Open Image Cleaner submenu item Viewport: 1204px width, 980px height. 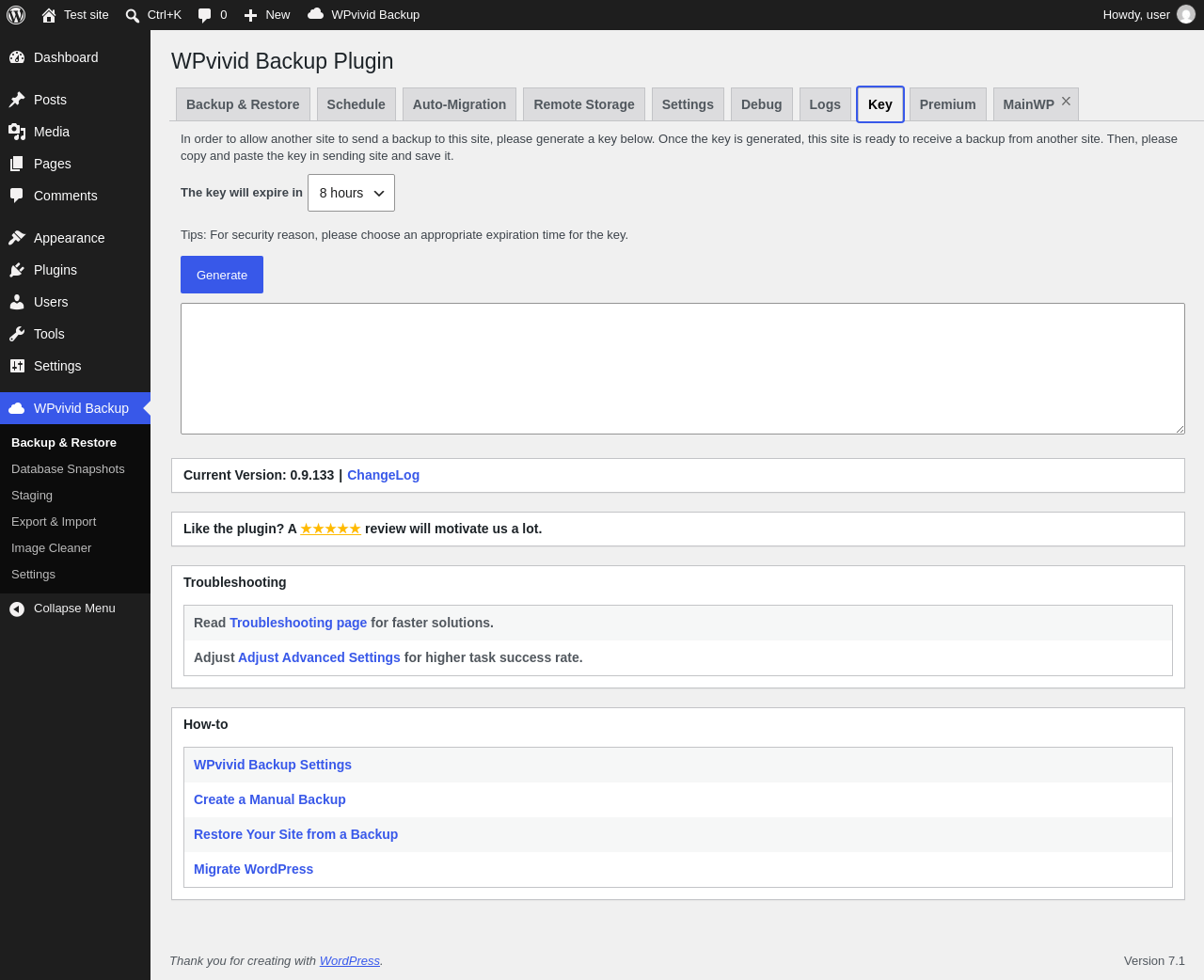[52, 548]
